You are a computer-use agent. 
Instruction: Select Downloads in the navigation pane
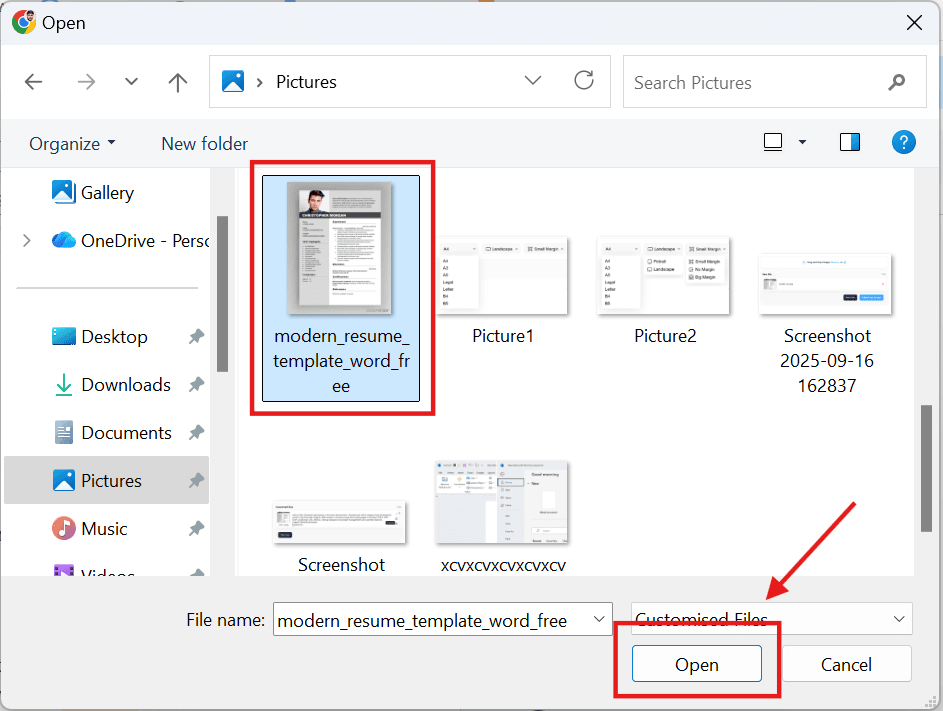(x=125, y=385)
